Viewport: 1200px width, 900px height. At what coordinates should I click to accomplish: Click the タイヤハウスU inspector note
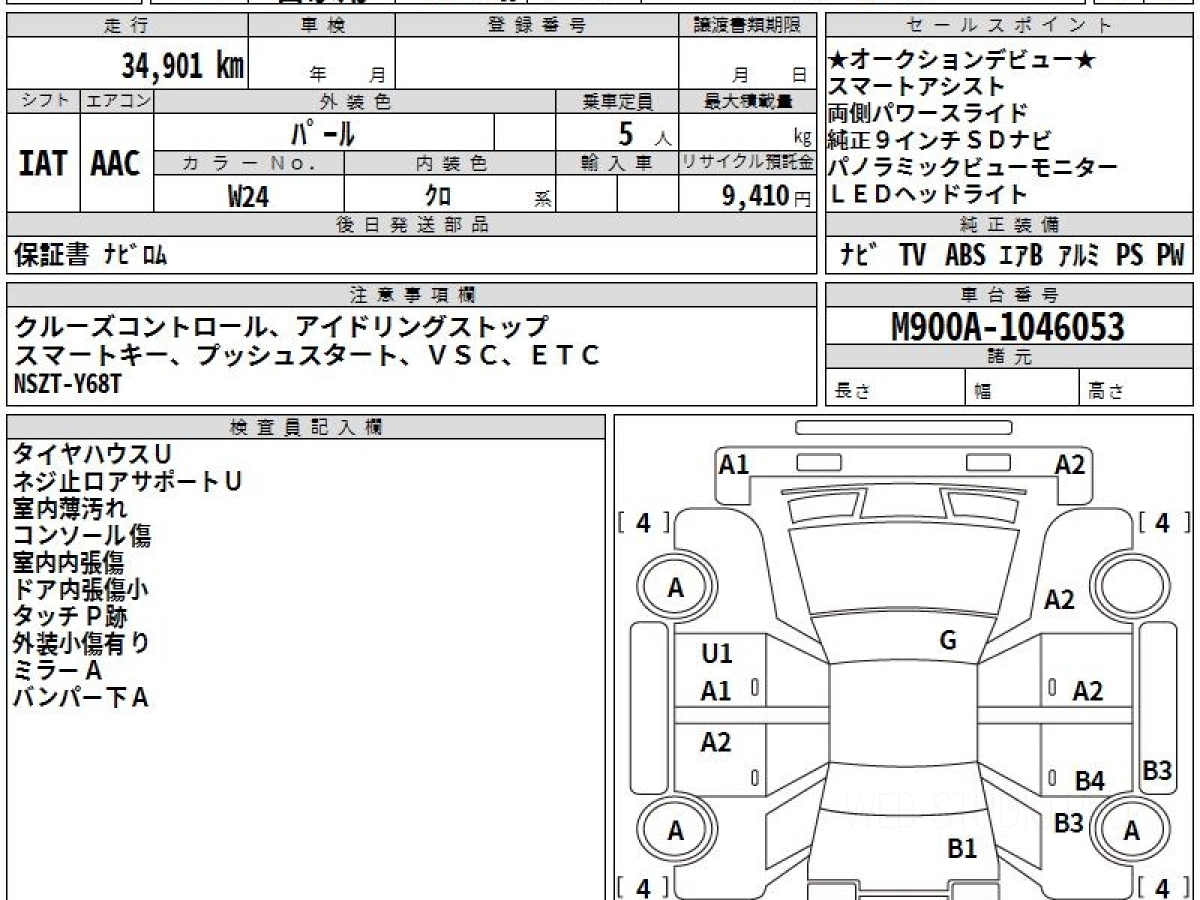click(x=92, y=454)
